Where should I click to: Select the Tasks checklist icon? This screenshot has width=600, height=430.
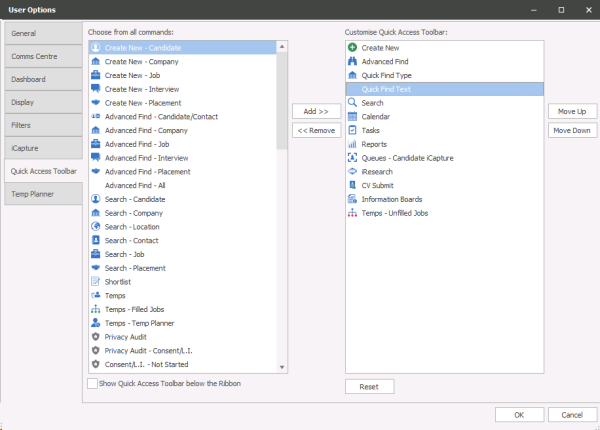(x=352, y=131)
